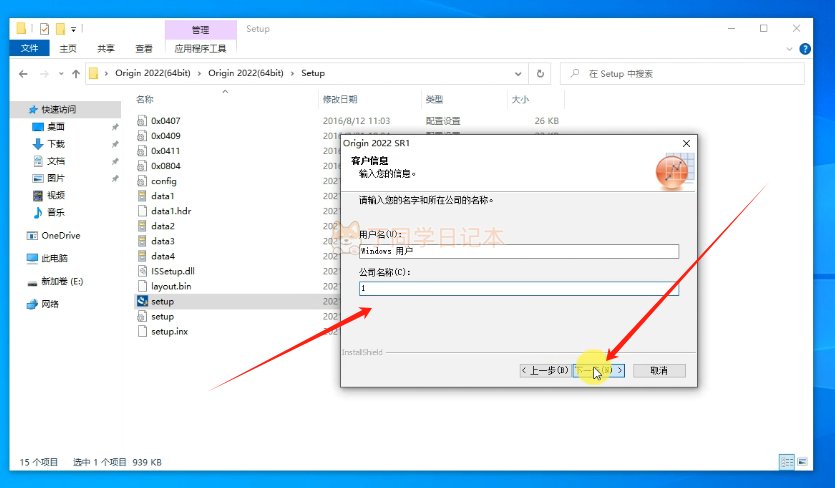
Task: Click the Refresh icon beside the address bar
Action: (x=540, y=73)
